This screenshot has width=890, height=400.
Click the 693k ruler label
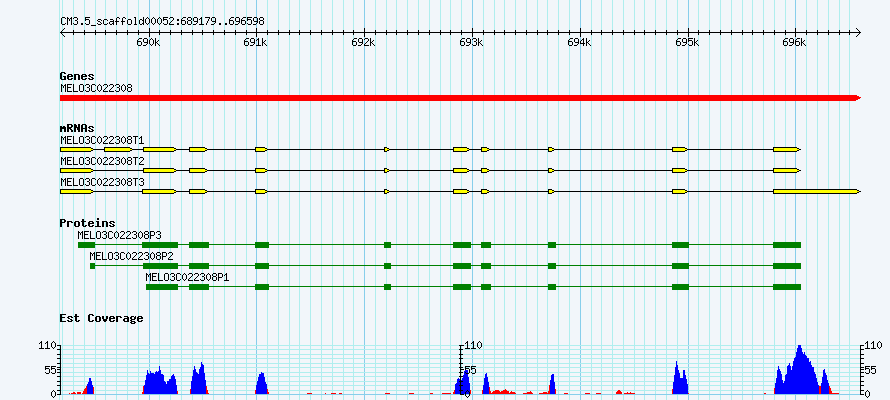(471, 43)
